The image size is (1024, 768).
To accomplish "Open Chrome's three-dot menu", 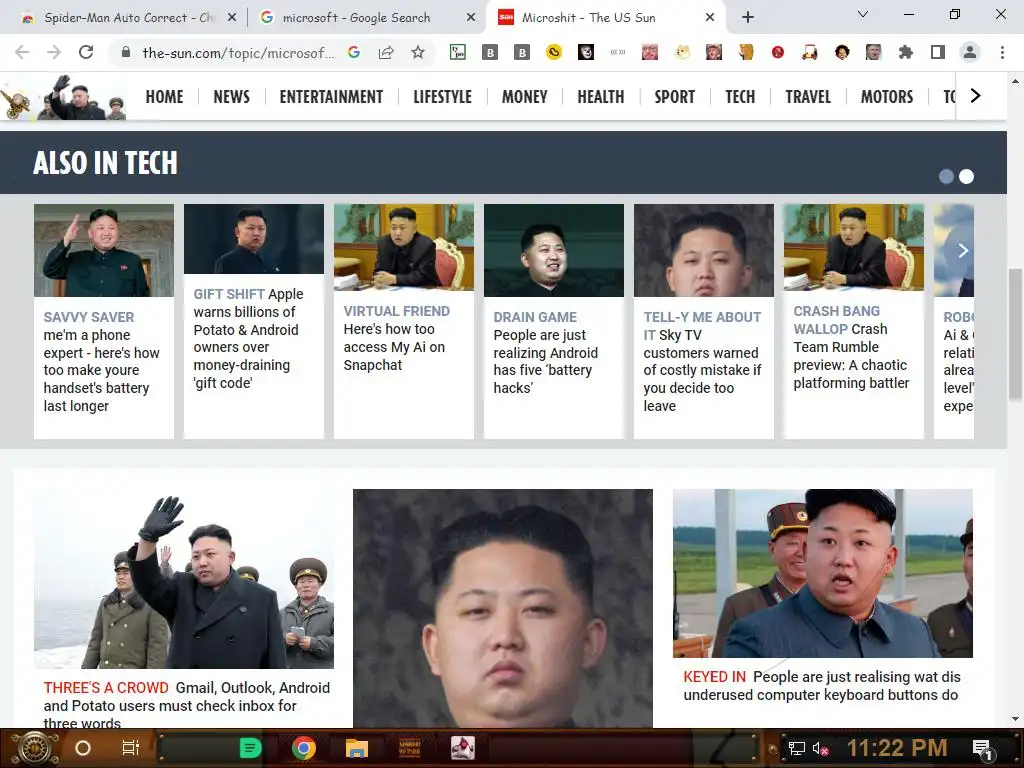I will (x=1002, y=52).
